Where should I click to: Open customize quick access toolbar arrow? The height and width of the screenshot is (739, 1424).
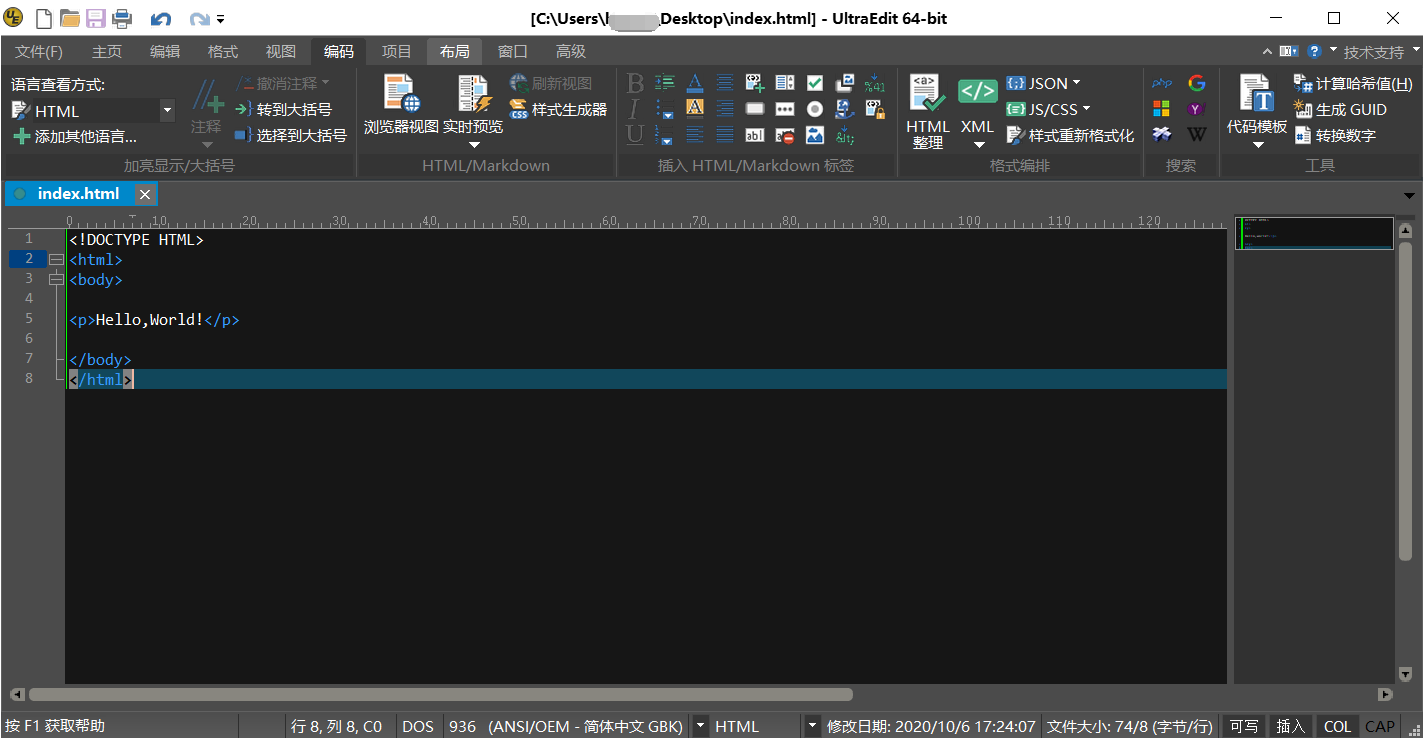click(x=220, y=19)
